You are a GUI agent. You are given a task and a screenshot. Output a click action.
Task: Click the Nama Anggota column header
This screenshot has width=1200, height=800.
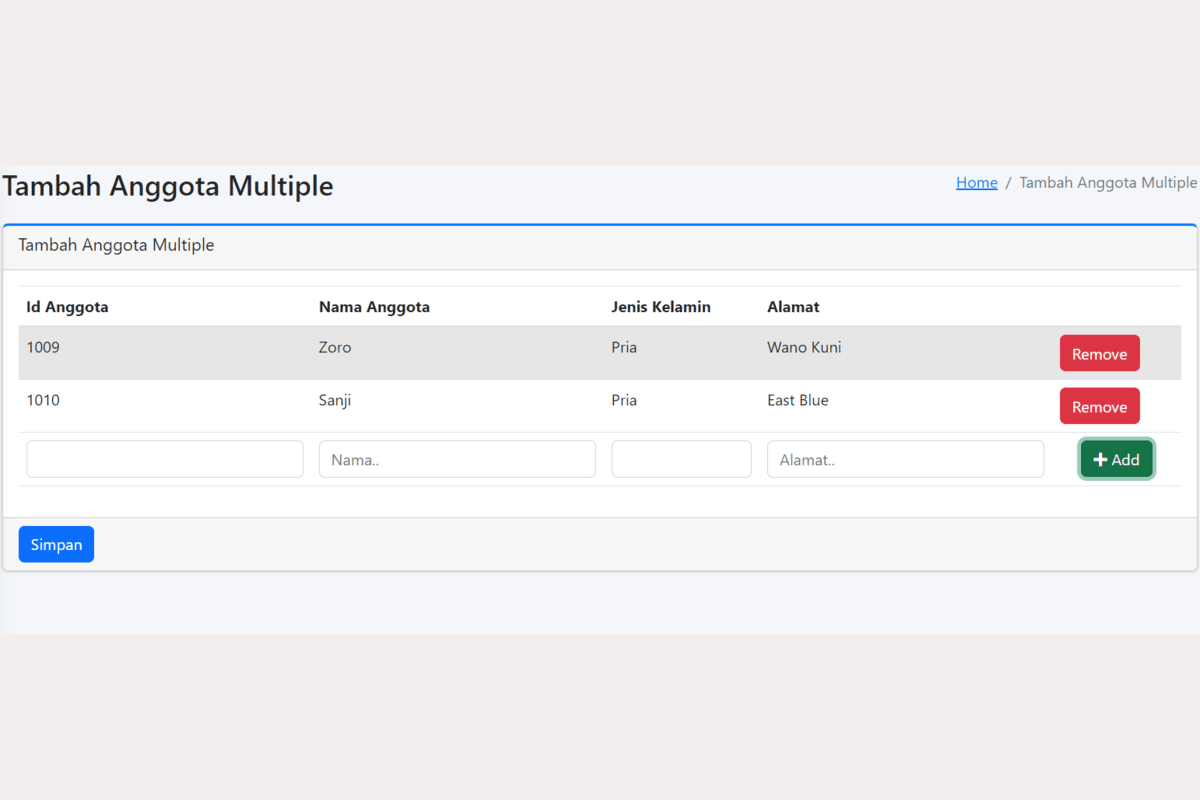pos(374,307)
